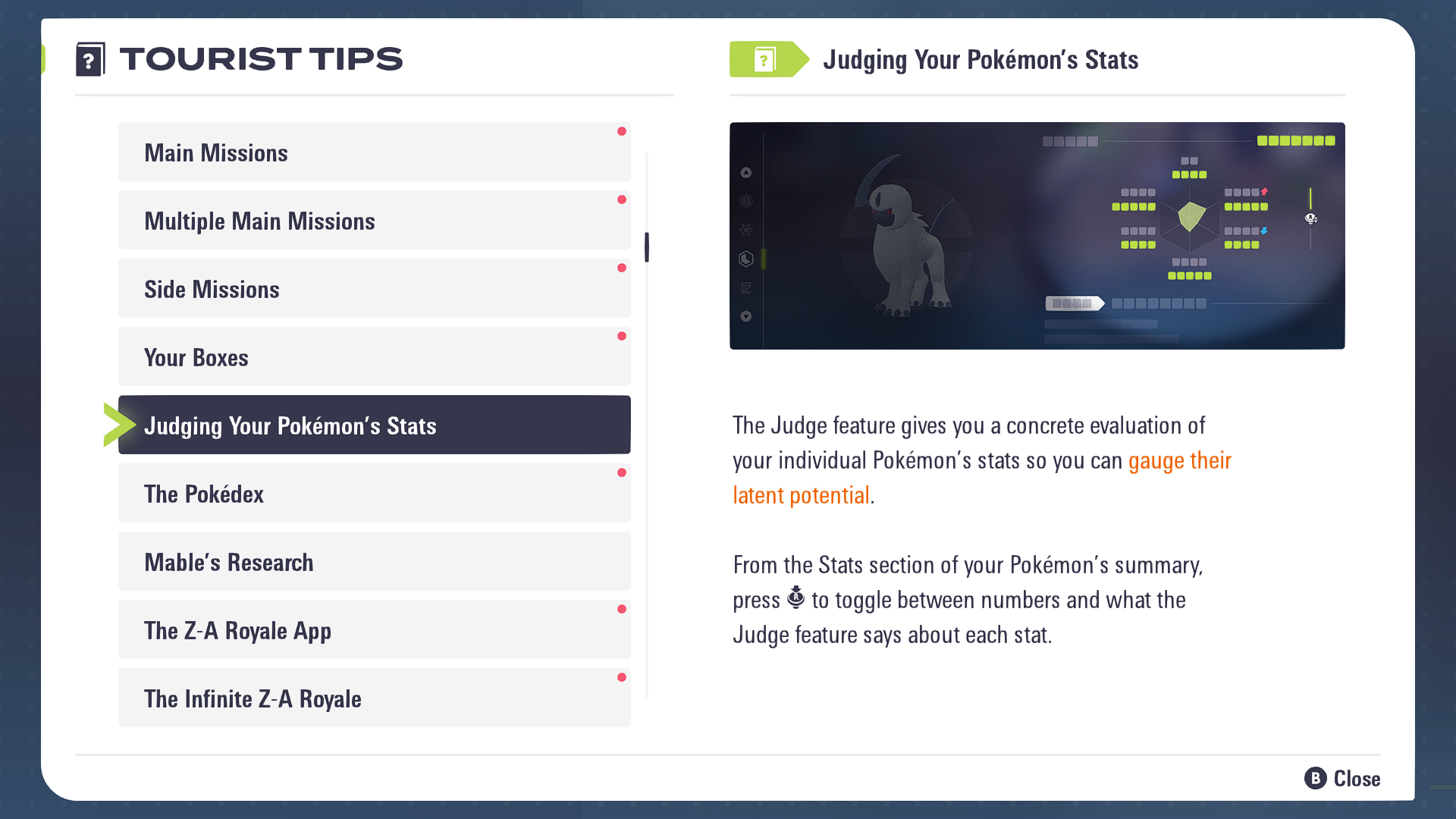
Task: Click the tips list scrollbar thumb
Action: tap(647, 247)
